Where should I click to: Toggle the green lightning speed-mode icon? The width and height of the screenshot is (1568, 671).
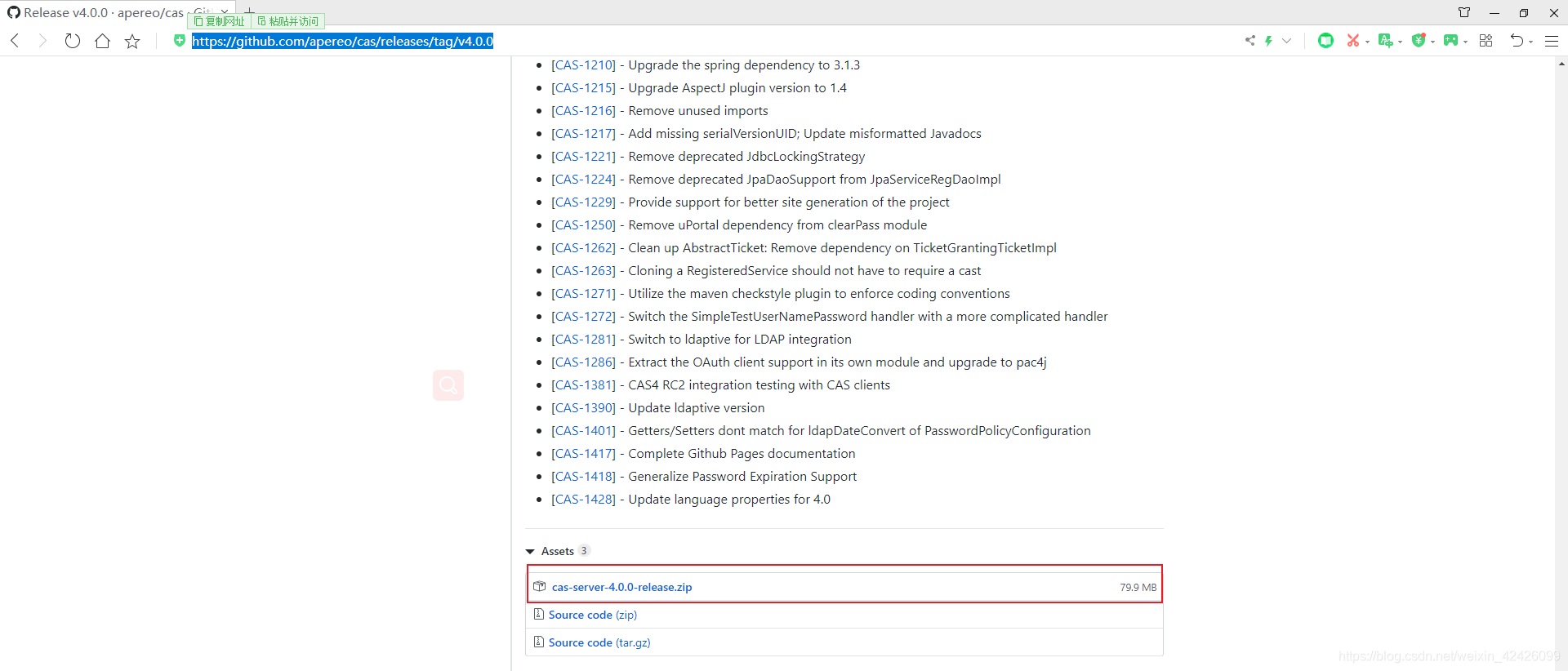click(1268, 40)
